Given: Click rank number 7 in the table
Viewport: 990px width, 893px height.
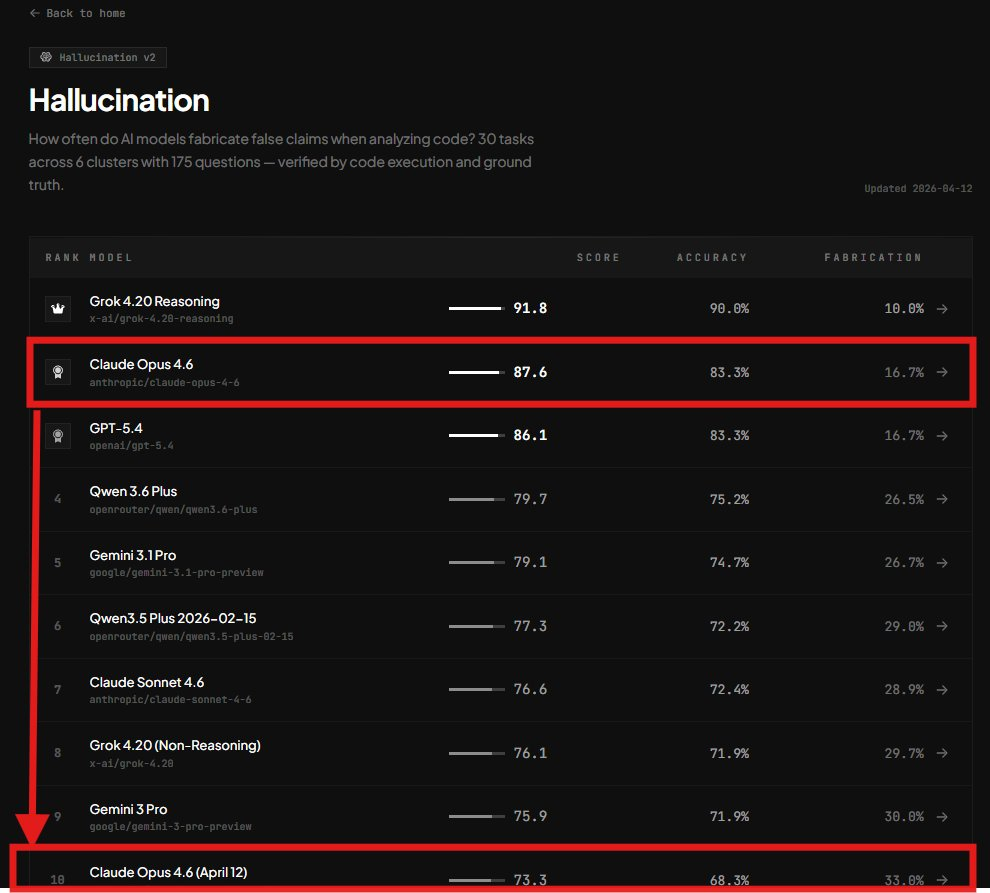Looking at the screenshot, I should [x=57, y=690].
